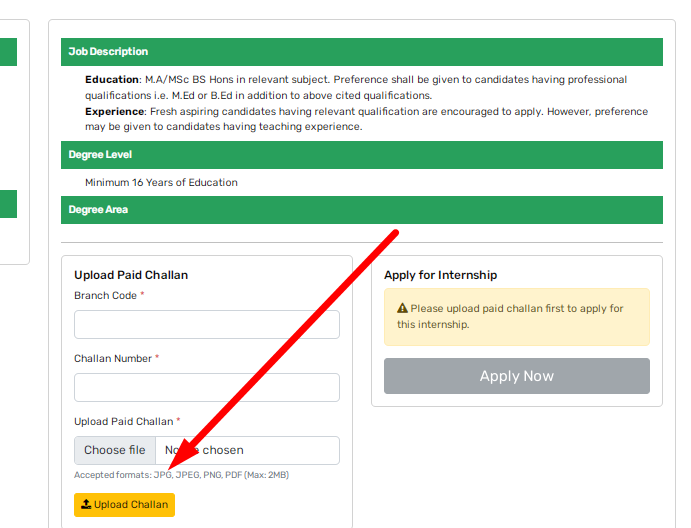
Task: Click the warning triangle icon in the alert
Action: click(x=402, y=309)
